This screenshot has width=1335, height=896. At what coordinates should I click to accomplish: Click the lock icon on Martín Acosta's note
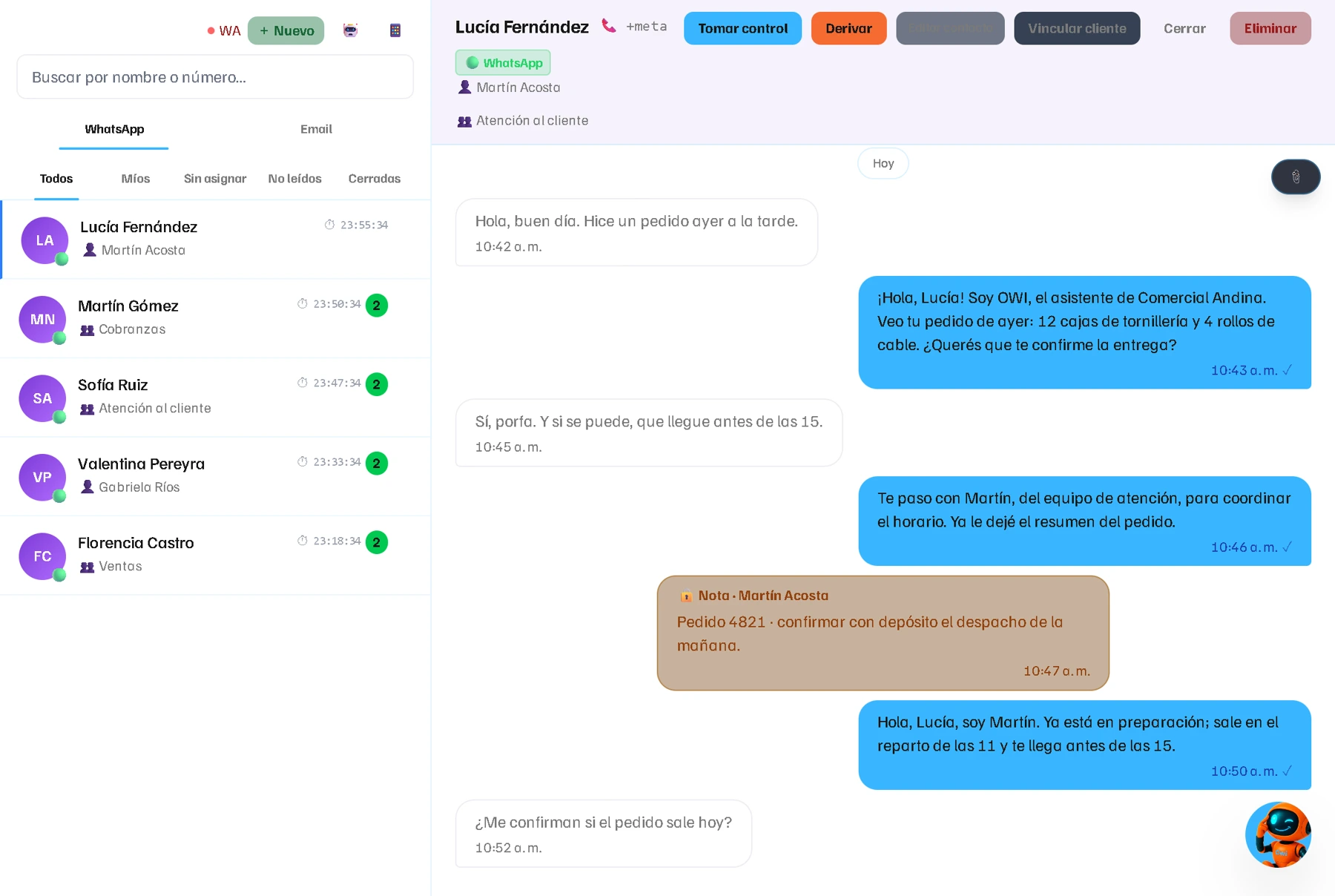686,596
